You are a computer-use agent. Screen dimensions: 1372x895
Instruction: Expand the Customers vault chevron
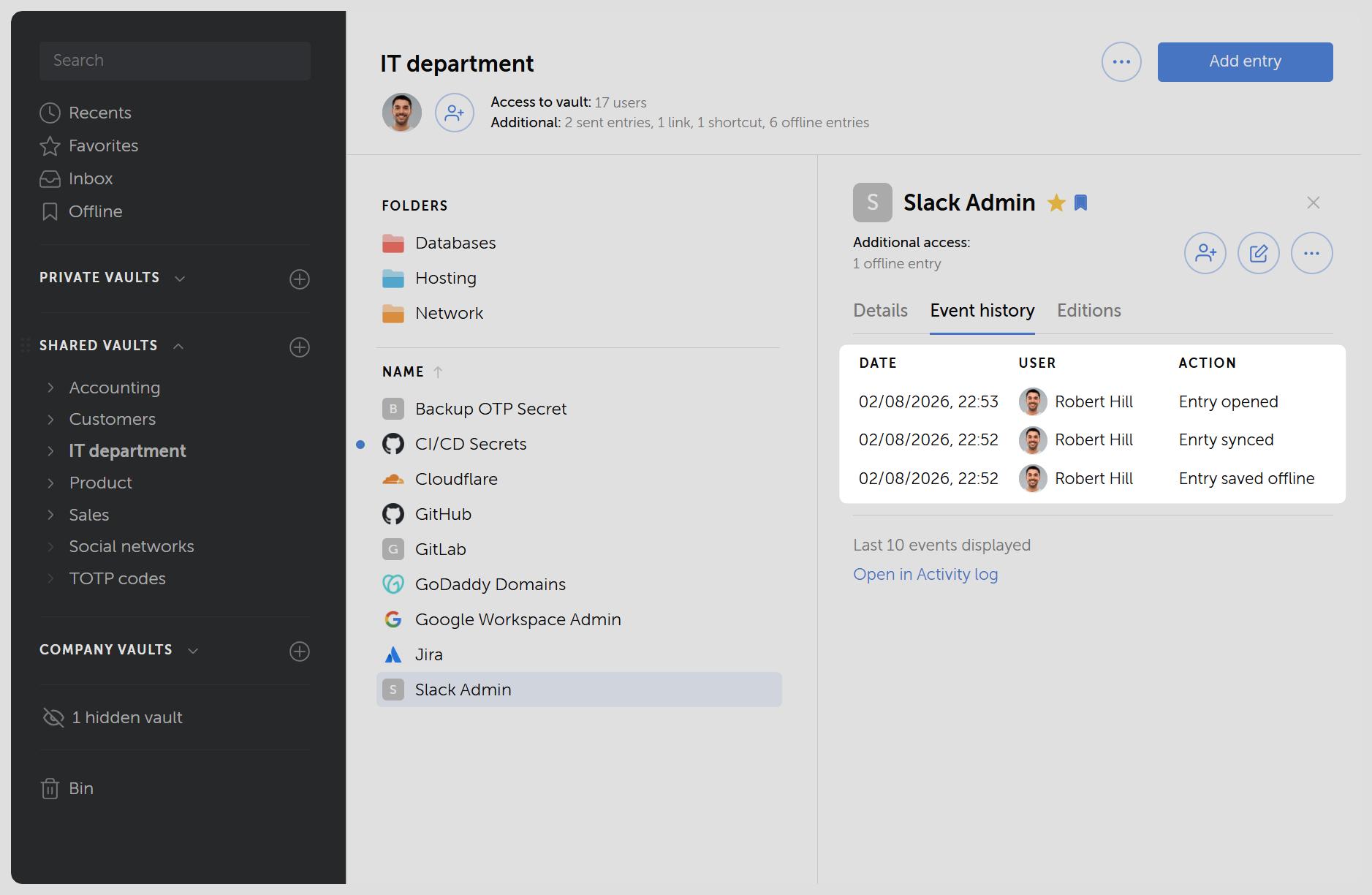tap(50, 419)
